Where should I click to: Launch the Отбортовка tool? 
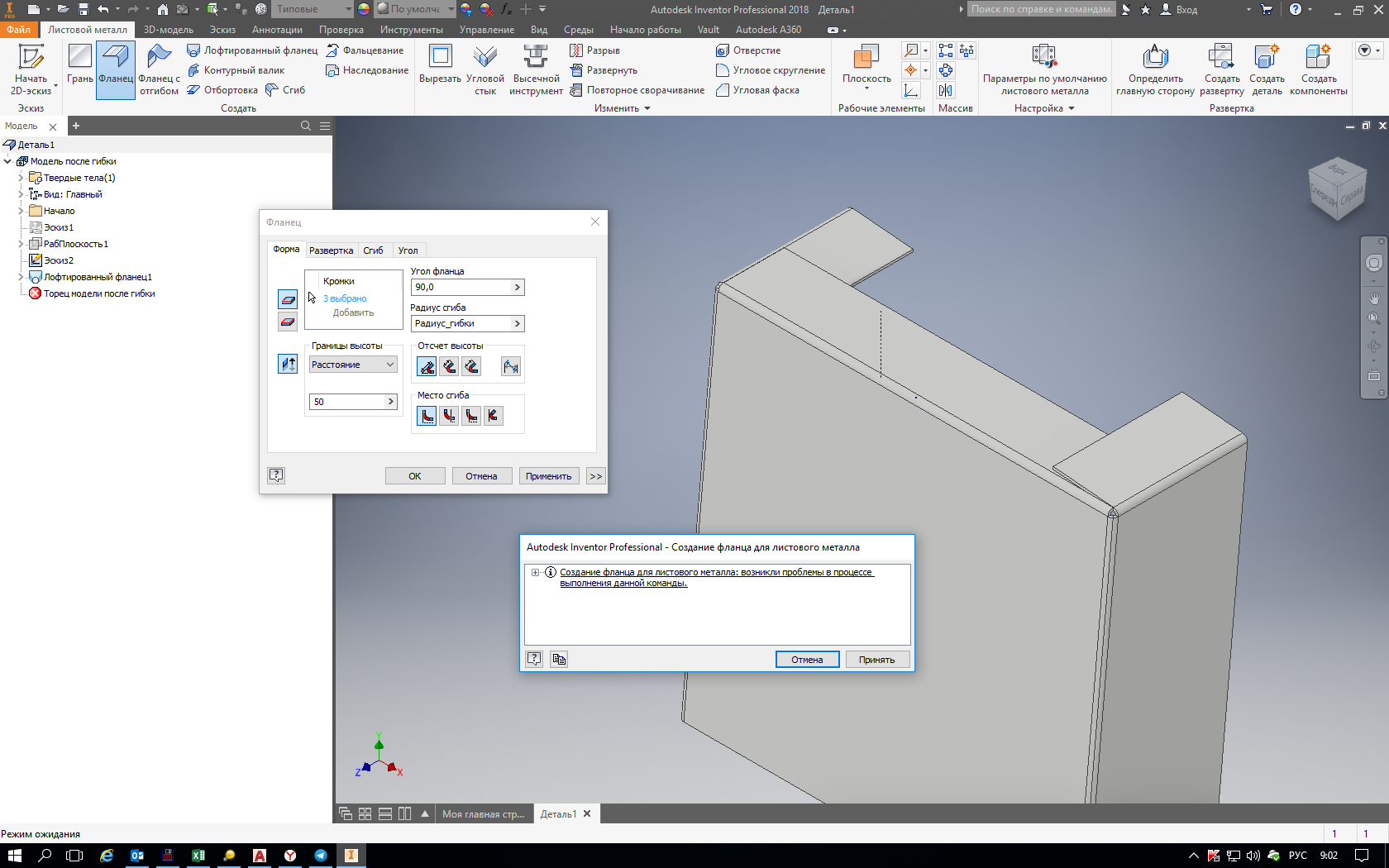[x=222, y=90]
